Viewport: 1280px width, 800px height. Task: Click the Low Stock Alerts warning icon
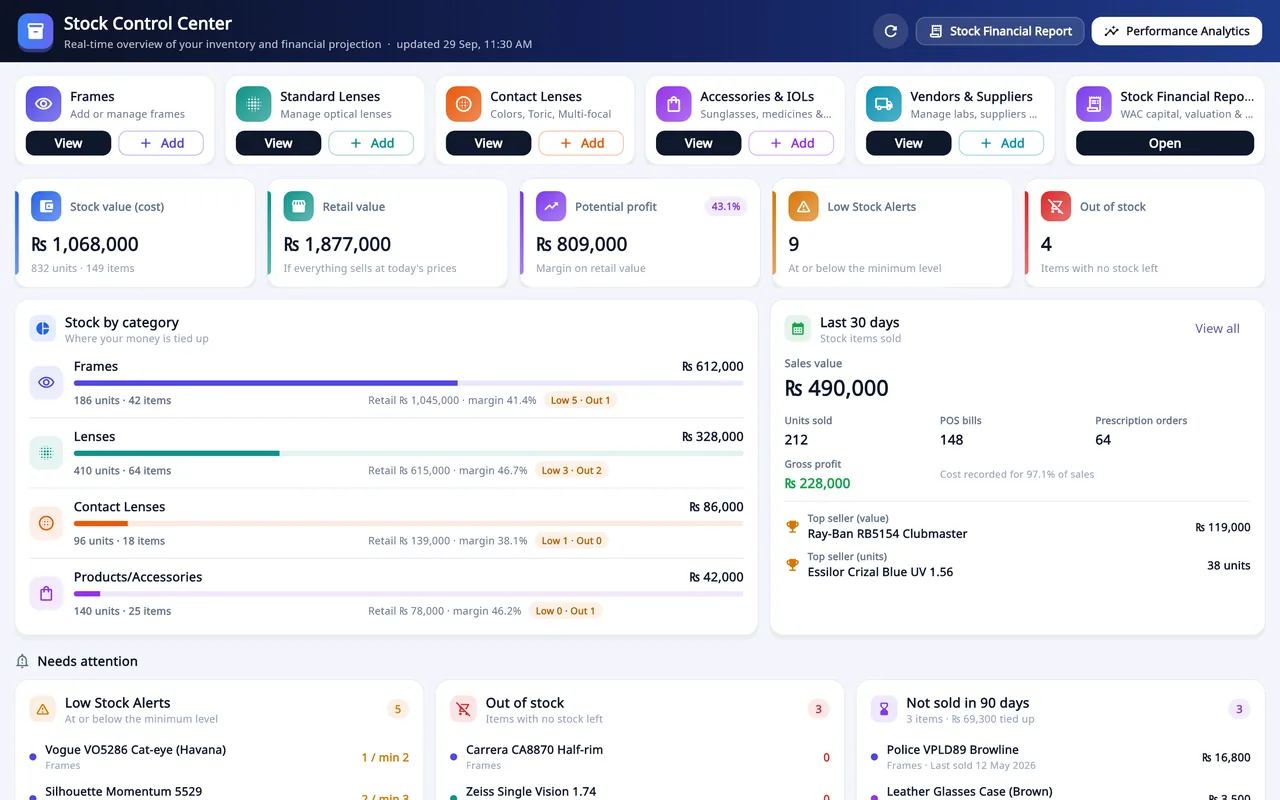pyautogui.click(x=803, y=207)
